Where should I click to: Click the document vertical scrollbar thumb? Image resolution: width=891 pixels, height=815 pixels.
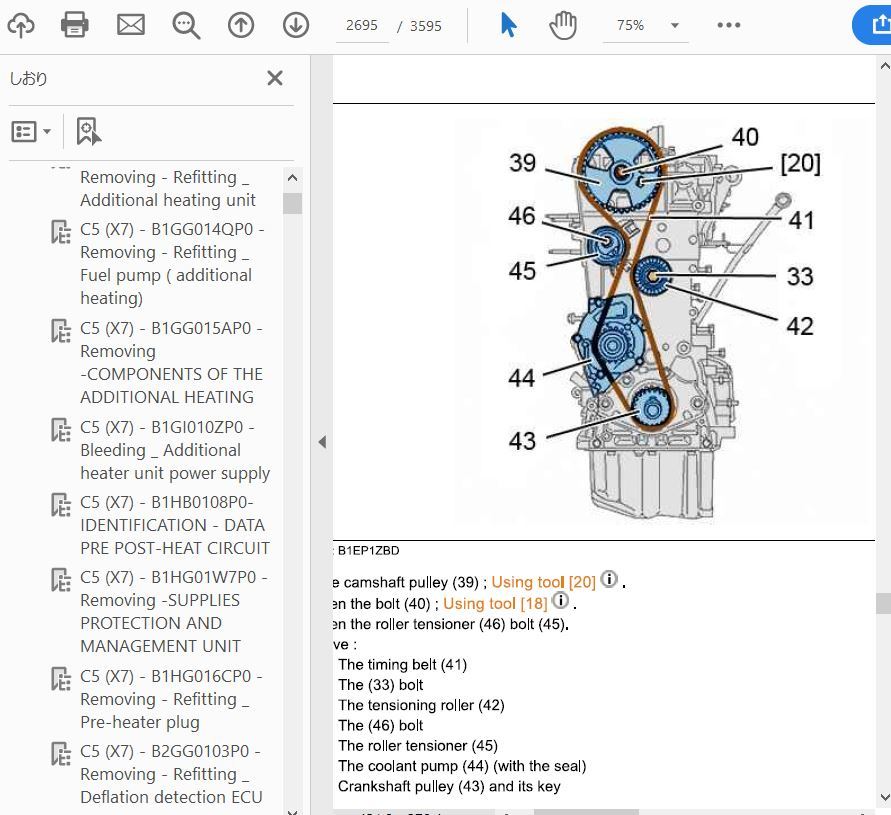(x=884, y=604)
